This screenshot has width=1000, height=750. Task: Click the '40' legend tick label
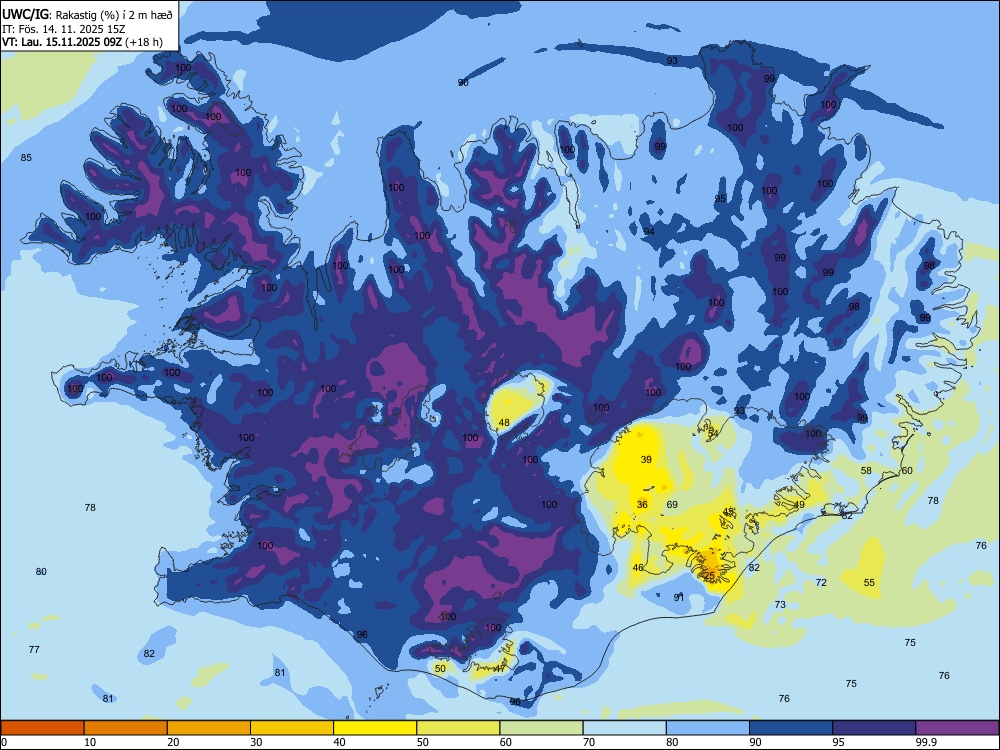click(x=339, y=742)
